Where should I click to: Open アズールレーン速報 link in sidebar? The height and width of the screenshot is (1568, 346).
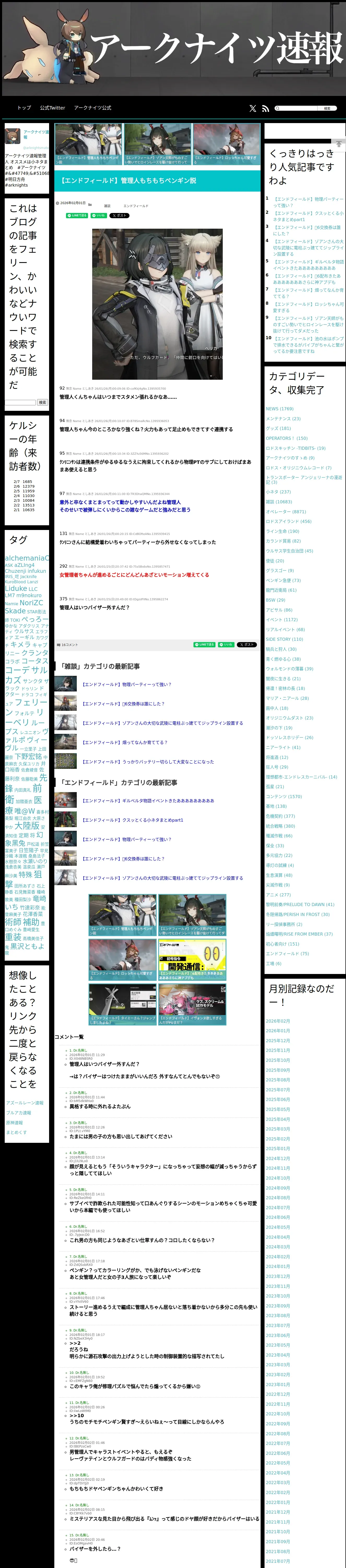click(x=25, y=1102)
